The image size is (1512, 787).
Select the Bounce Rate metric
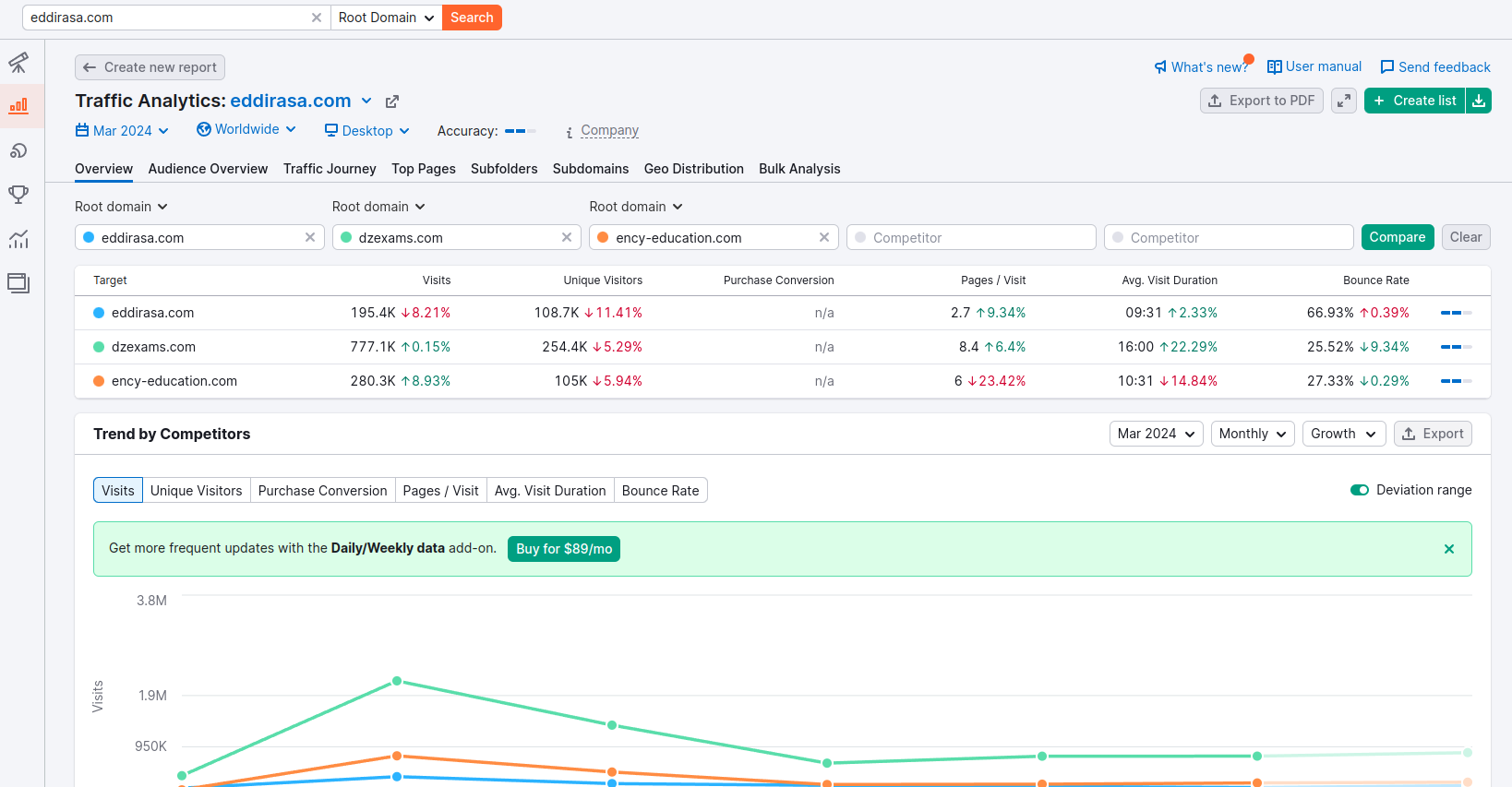[660, 491]
